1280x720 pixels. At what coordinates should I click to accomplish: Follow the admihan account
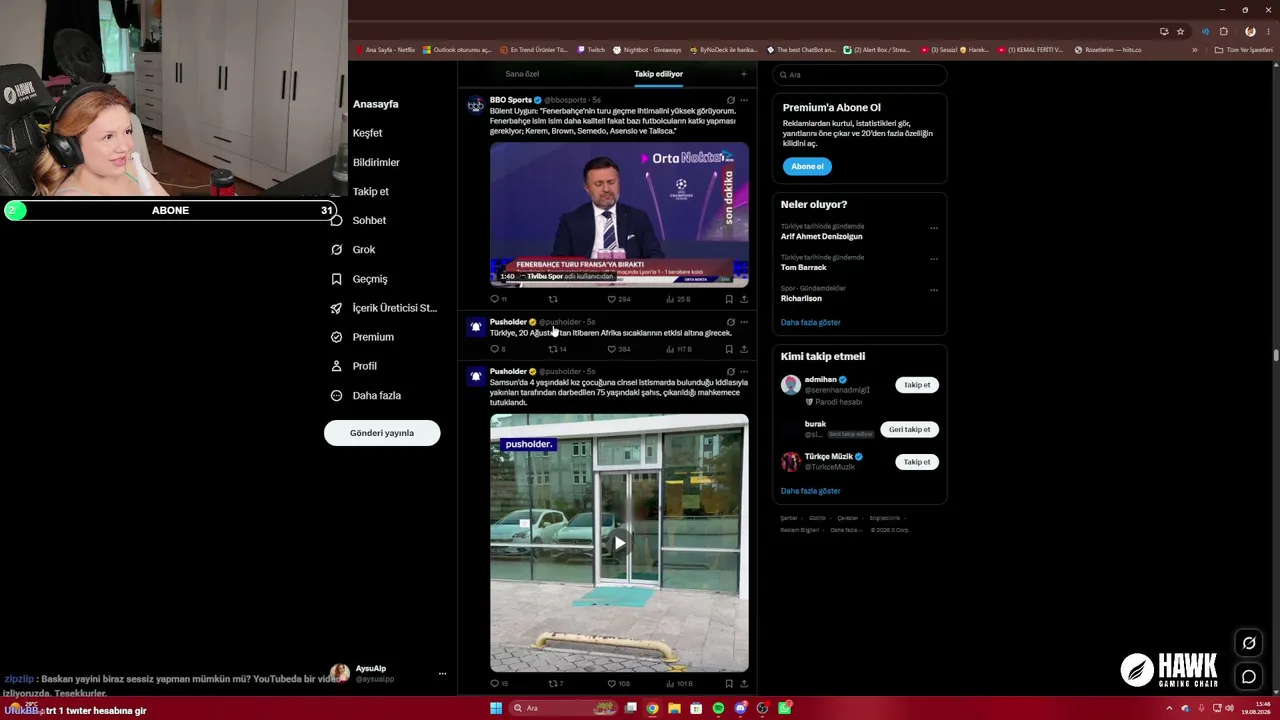(x=917, y=385)
